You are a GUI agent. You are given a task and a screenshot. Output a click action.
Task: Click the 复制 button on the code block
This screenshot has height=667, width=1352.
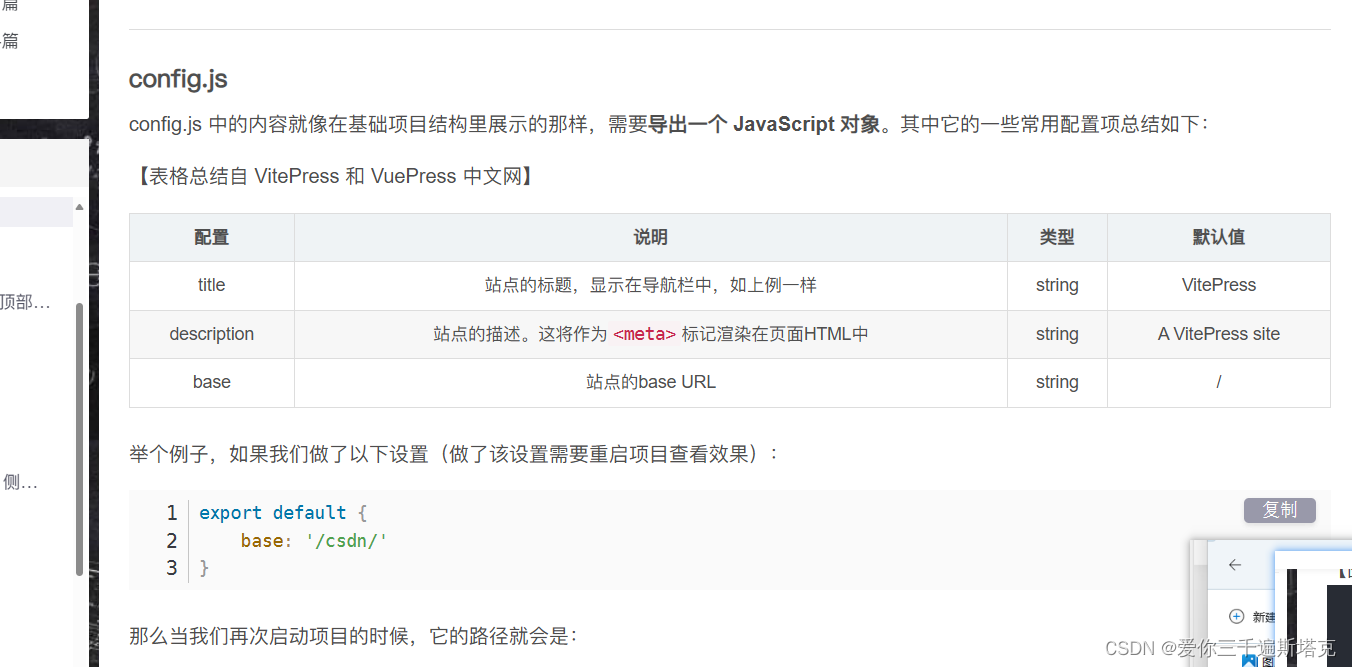click(x=1279, y=510)
